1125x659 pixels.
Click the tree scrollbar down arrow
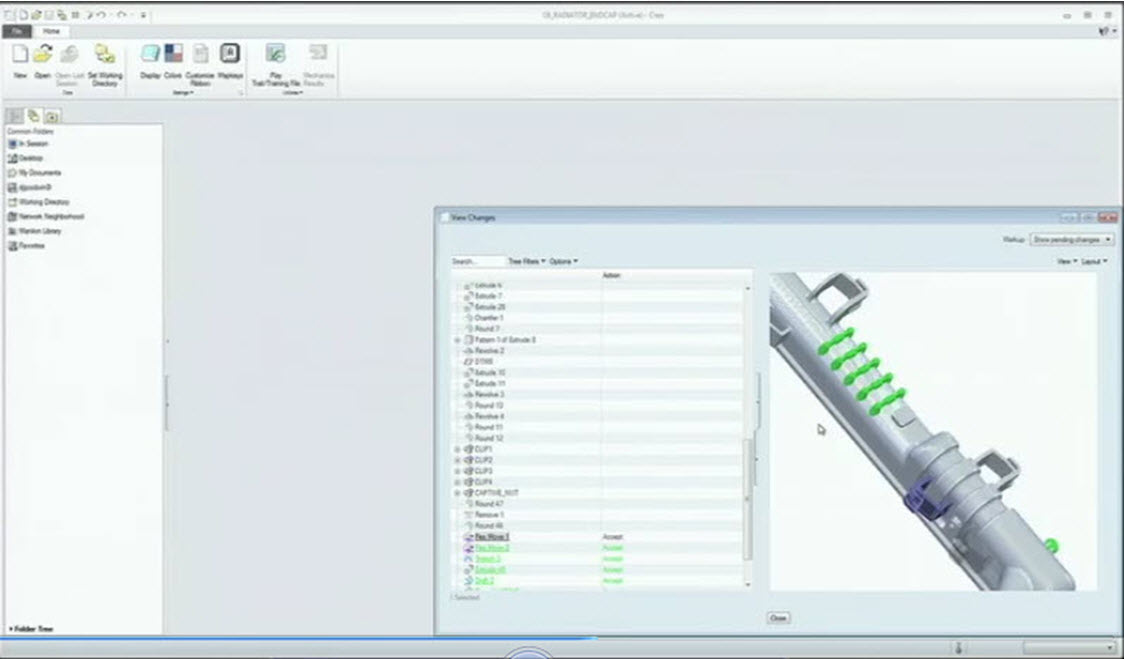pyautogui.click(x=748, y=584)
